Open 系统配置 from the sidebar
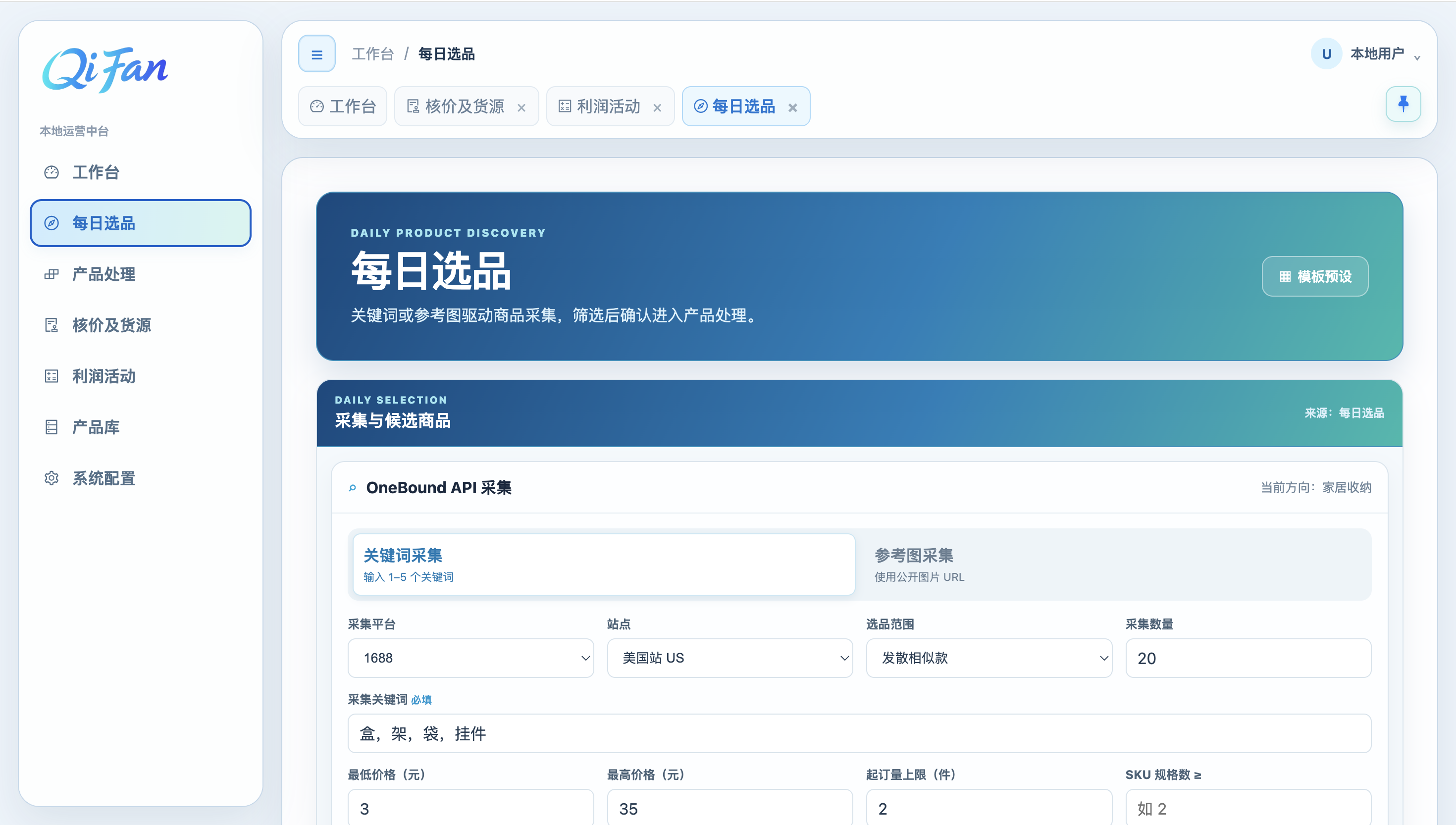Screen dimensions: 1456x825 pos(141,478)
